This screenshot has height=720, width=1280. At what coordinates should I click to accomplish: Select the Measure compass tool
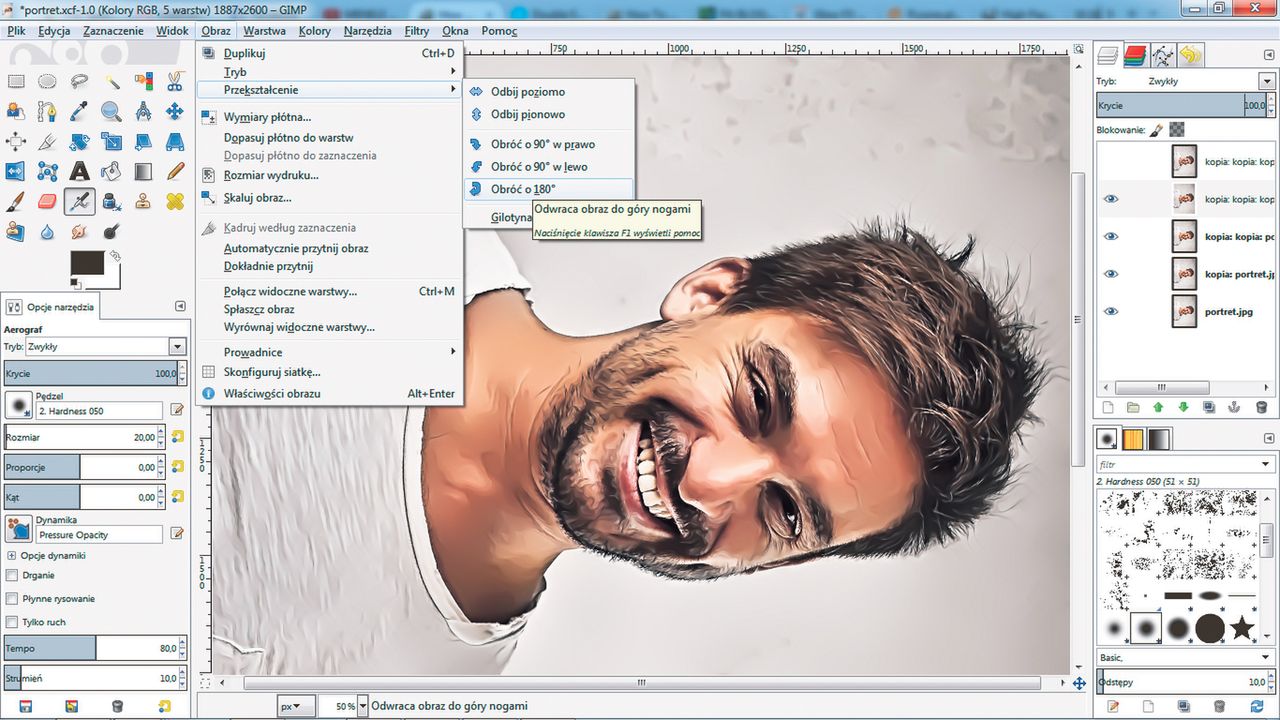tap(143, 111)
